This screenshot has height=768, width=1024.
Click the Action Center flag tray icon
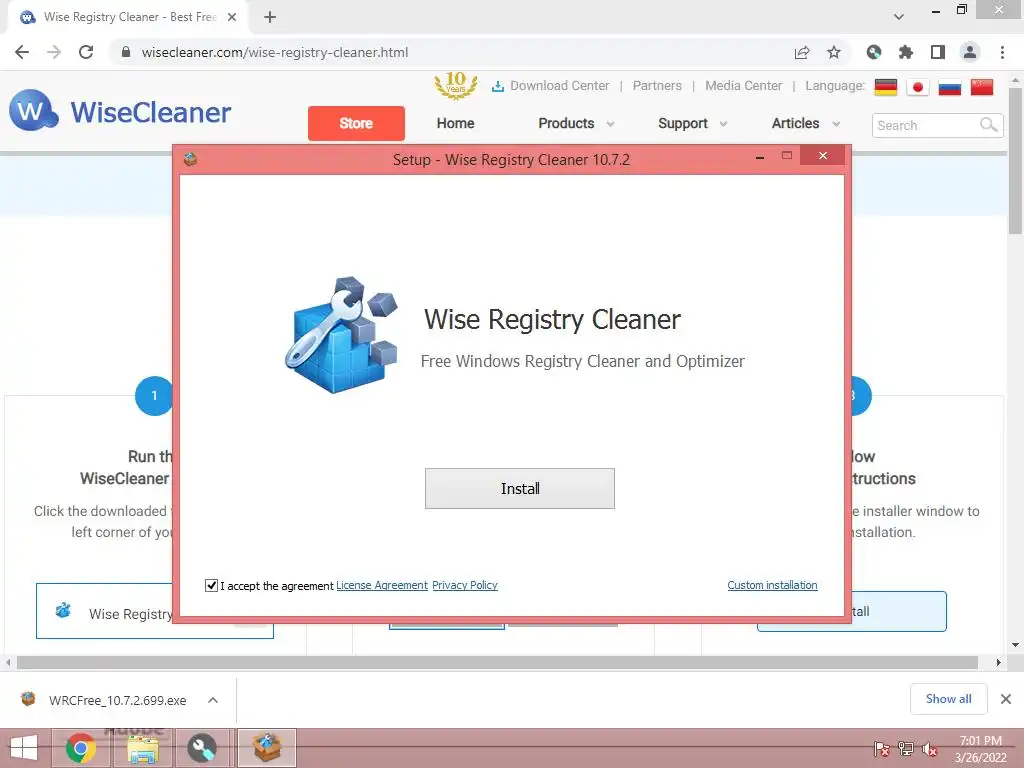pos(882,749)
